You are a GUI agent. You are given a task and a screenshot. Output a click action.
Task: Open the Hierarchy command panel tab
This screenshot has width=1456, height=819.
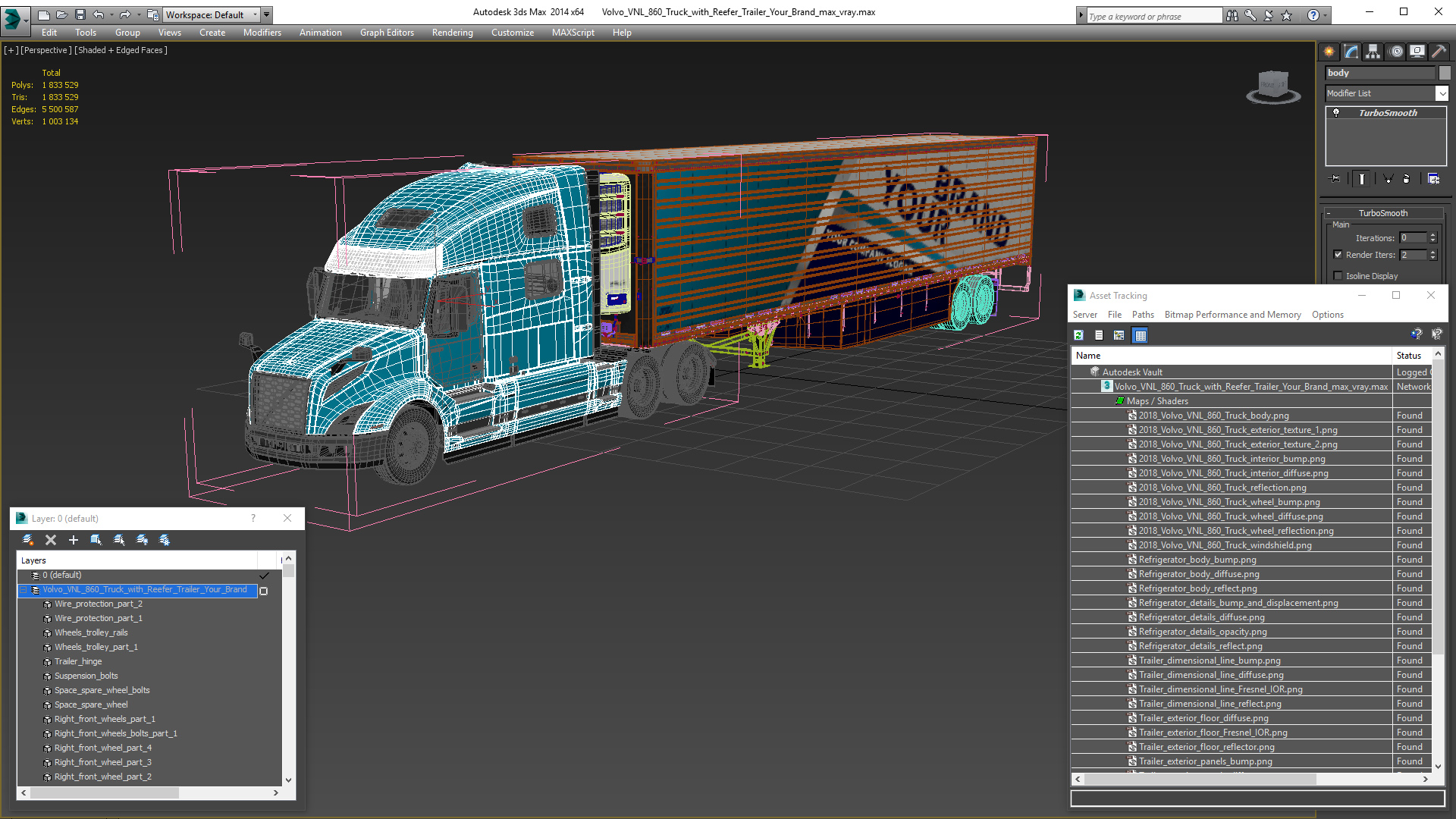1373,52
